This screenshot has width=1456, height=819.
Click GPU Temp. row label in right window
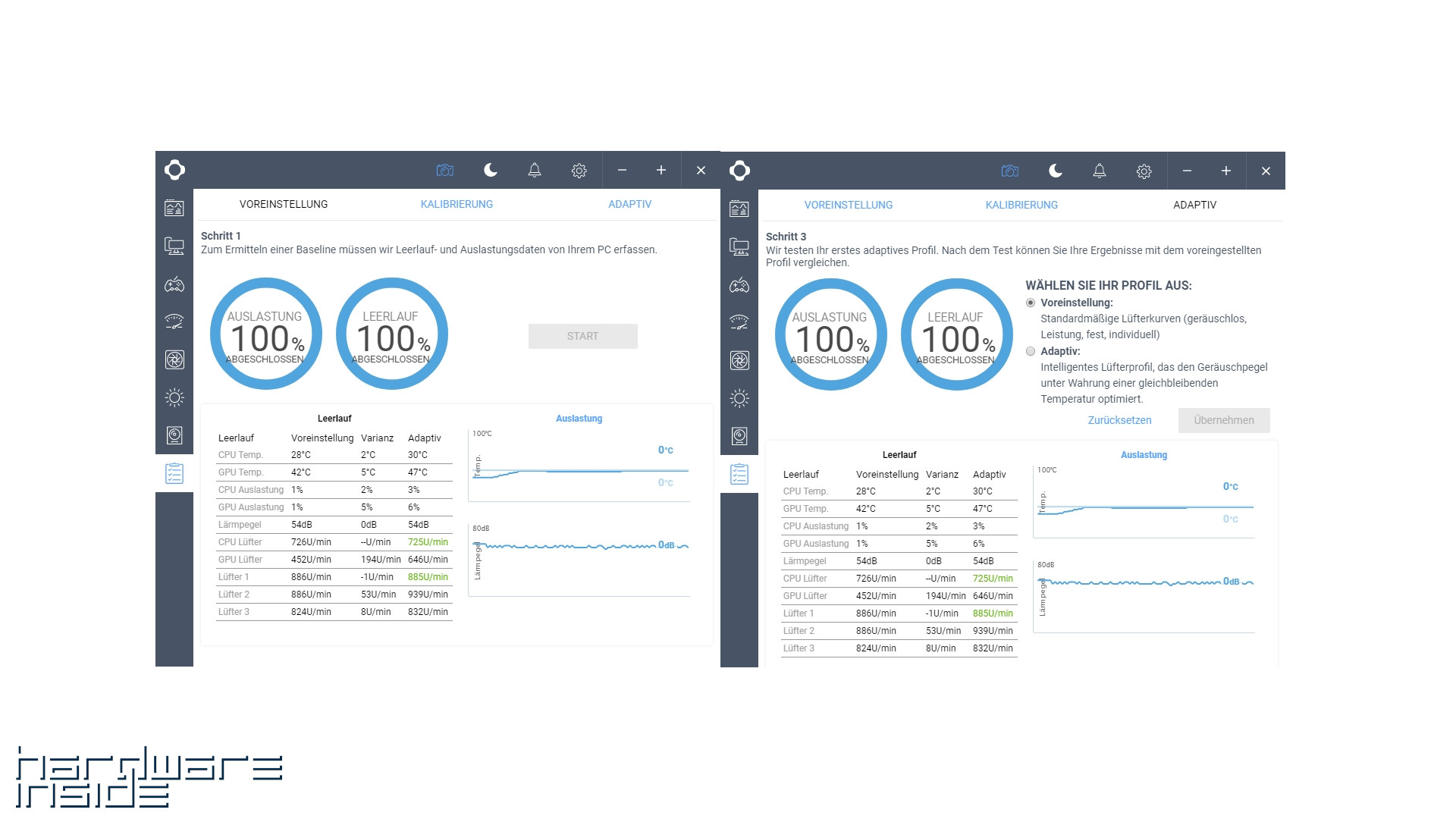click(x=805, y=509)
